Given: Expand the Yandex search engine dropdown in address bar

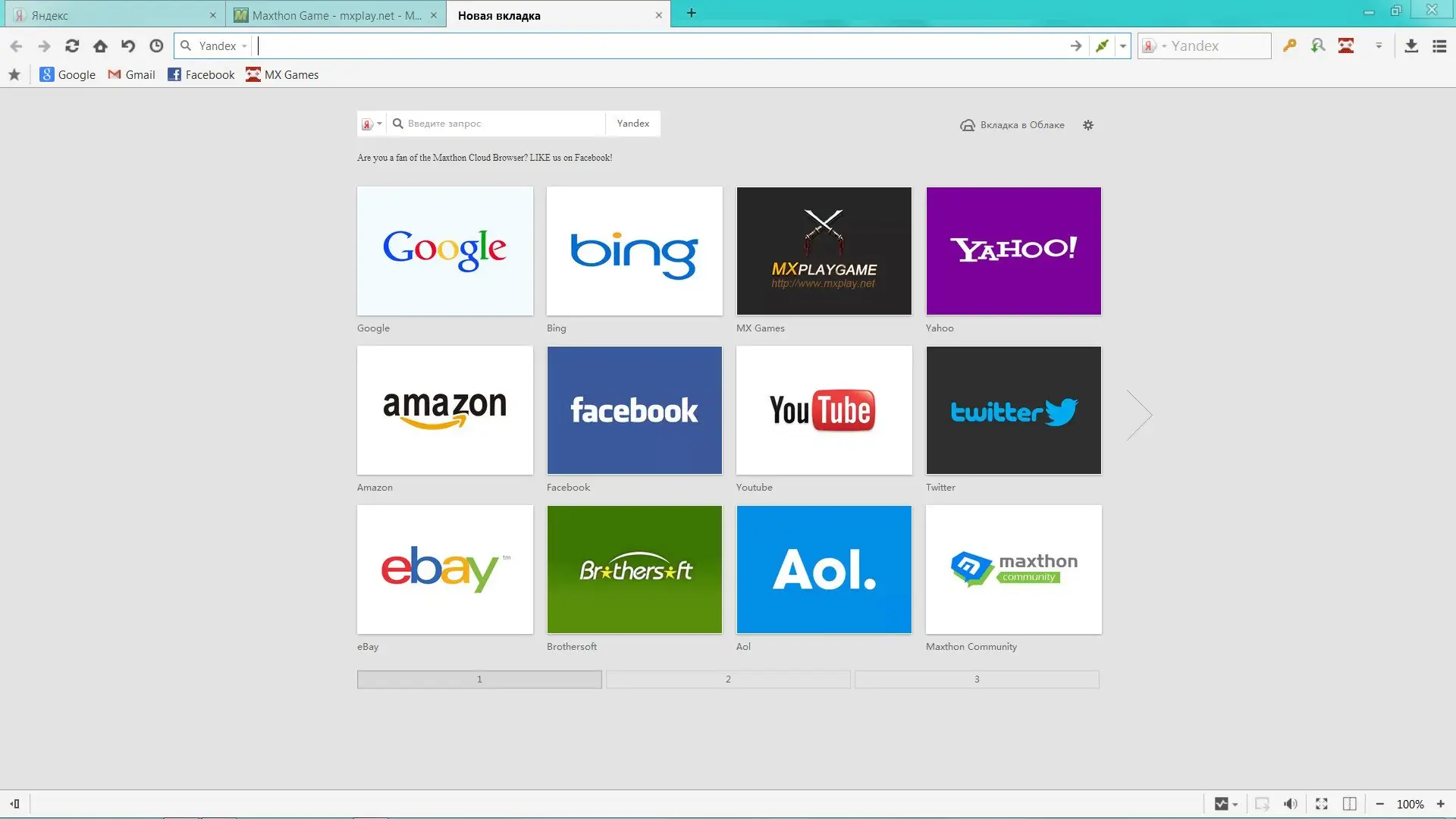Looking at the screenshot, I should coord(244,46).
